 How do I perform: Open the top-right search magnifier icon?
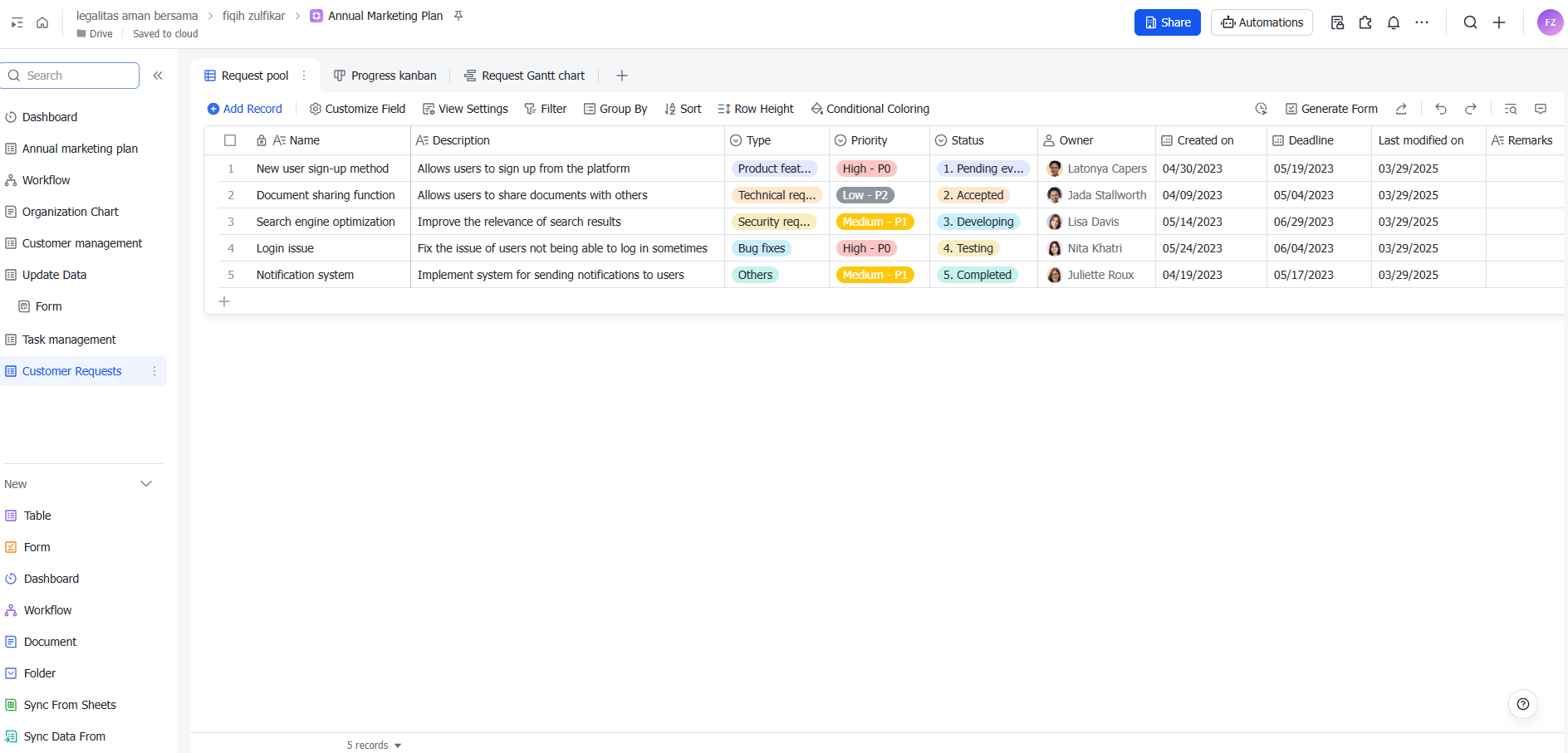pyautogui.click(x=1470, y=22)
